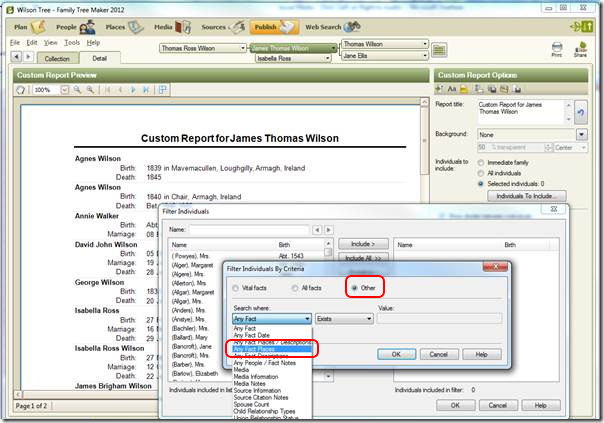Switch to the Collection tab

(x=57, y=58)
